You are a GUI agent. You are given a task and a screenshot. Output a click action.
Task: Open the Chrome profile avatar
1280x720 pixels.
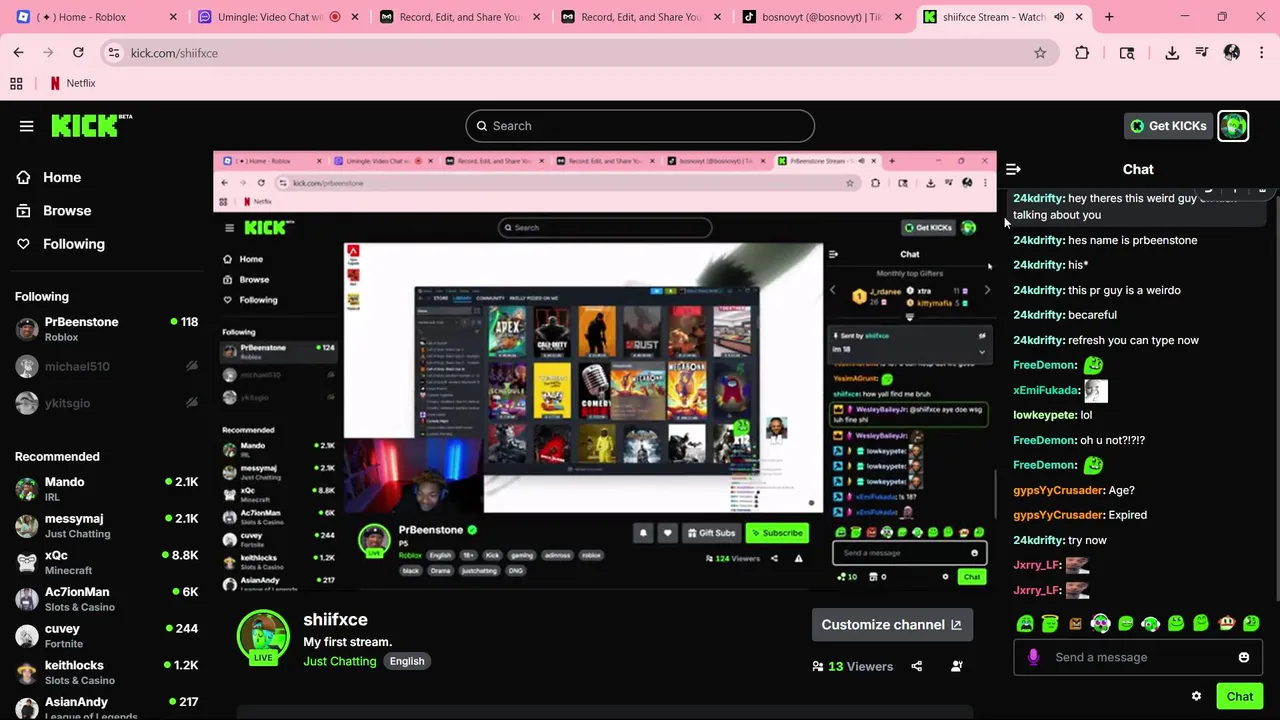point(1232,53)
